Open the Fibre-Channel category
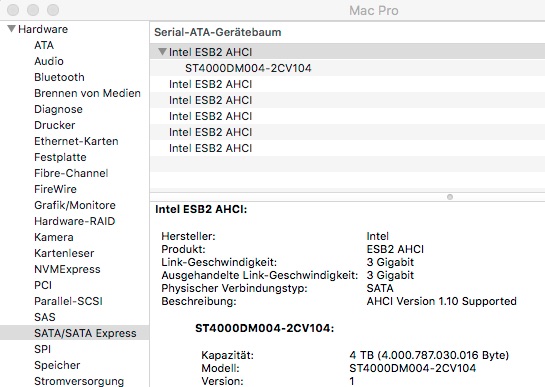This screenshot has height=387, width=545. pos(71,173)
